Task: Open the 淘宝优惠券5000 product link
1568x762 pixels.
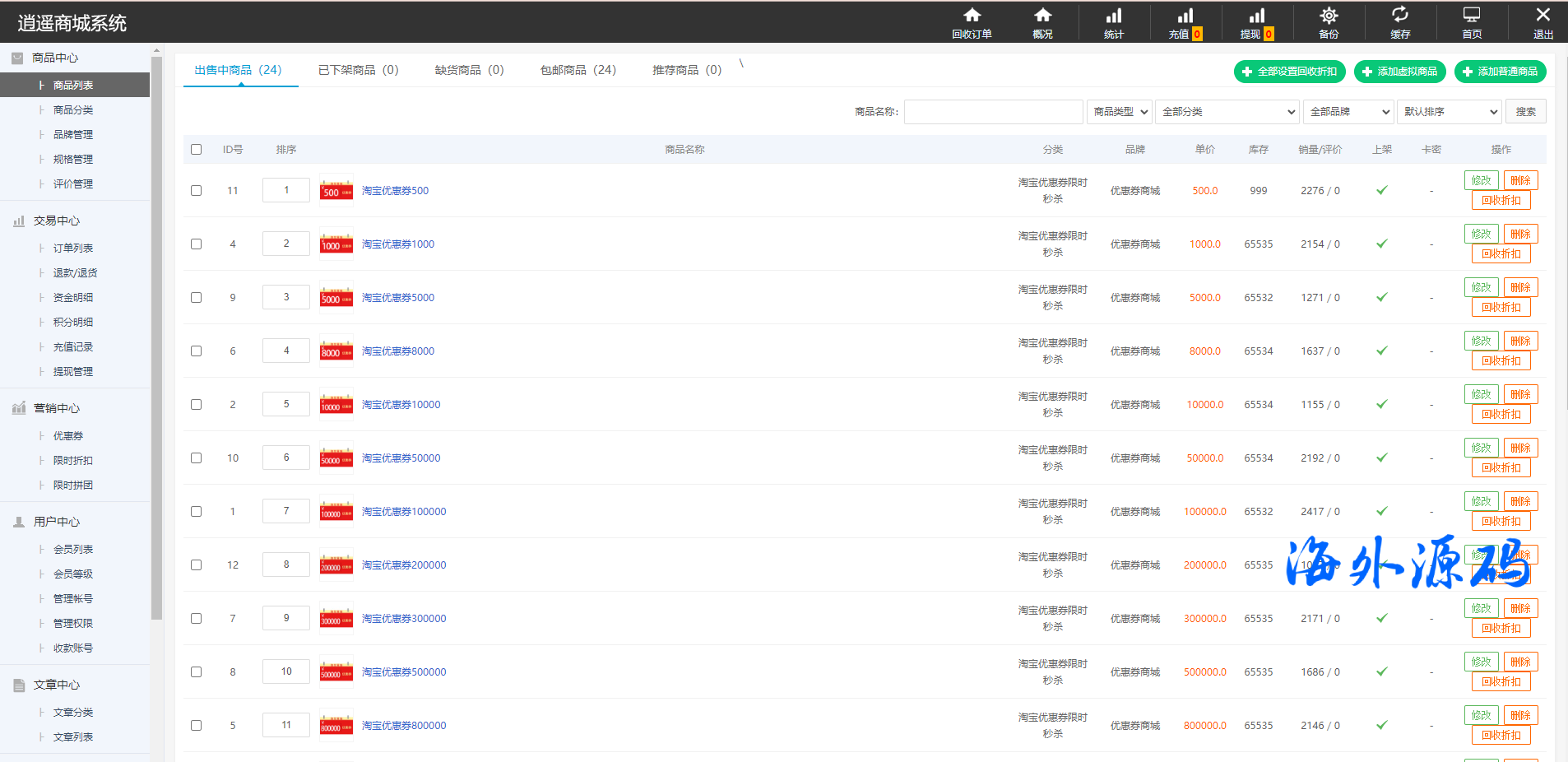Action: coord(398,298)
